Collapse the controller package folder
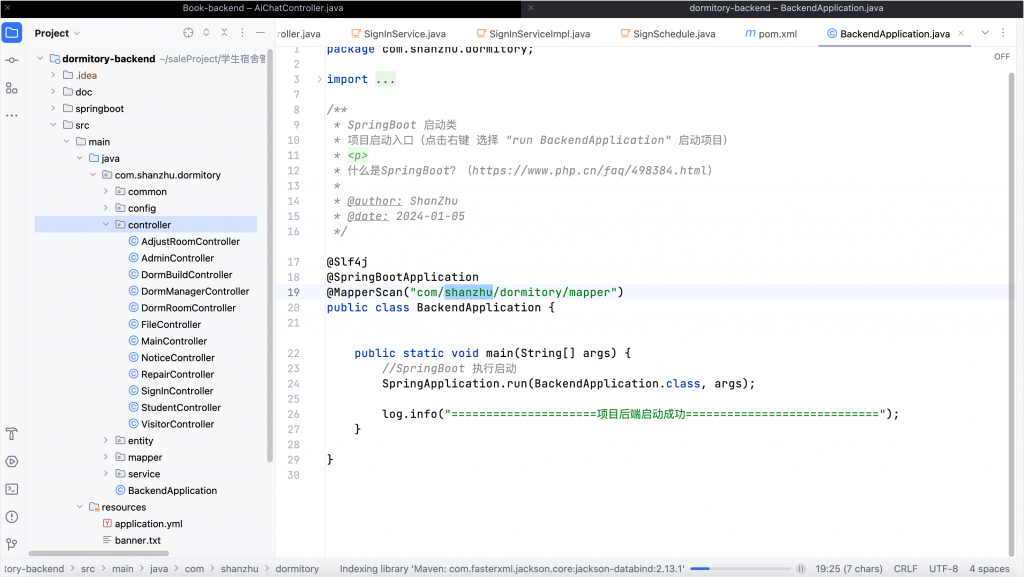Screen dimensions: 1024x577 (x=106, y=225)
